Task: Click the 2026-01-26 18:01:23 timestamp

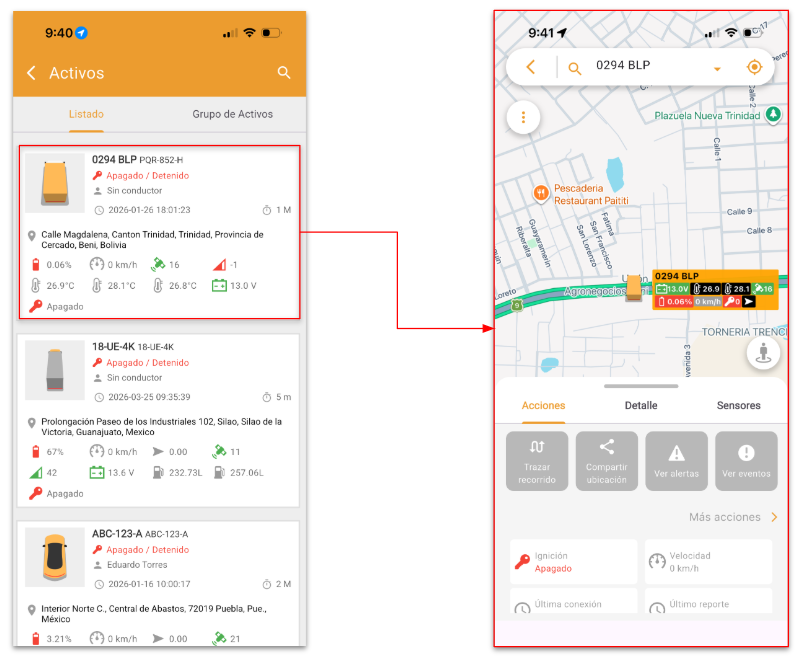Action: pyautogui.click(x=149, y=210)
